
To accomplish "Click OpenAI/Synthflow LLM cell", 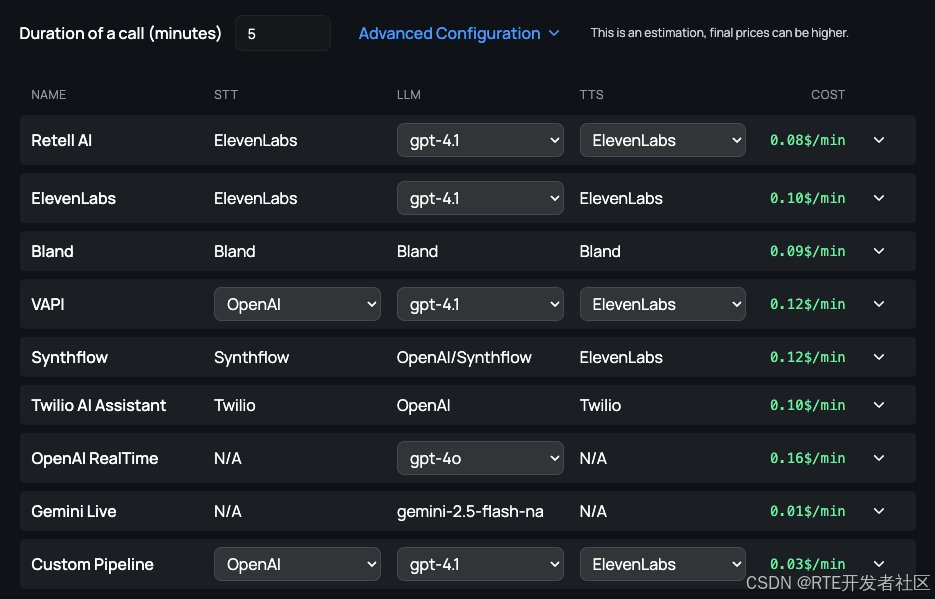I will coord(464,357).
